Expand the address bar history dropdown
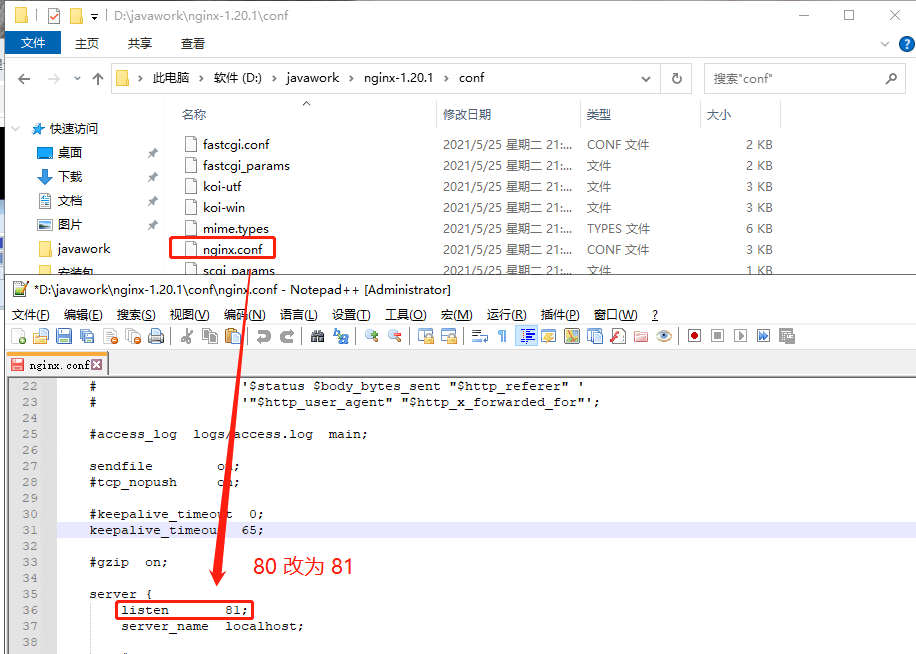The height and width of the screenshot is (654, 916). point(646,79)
